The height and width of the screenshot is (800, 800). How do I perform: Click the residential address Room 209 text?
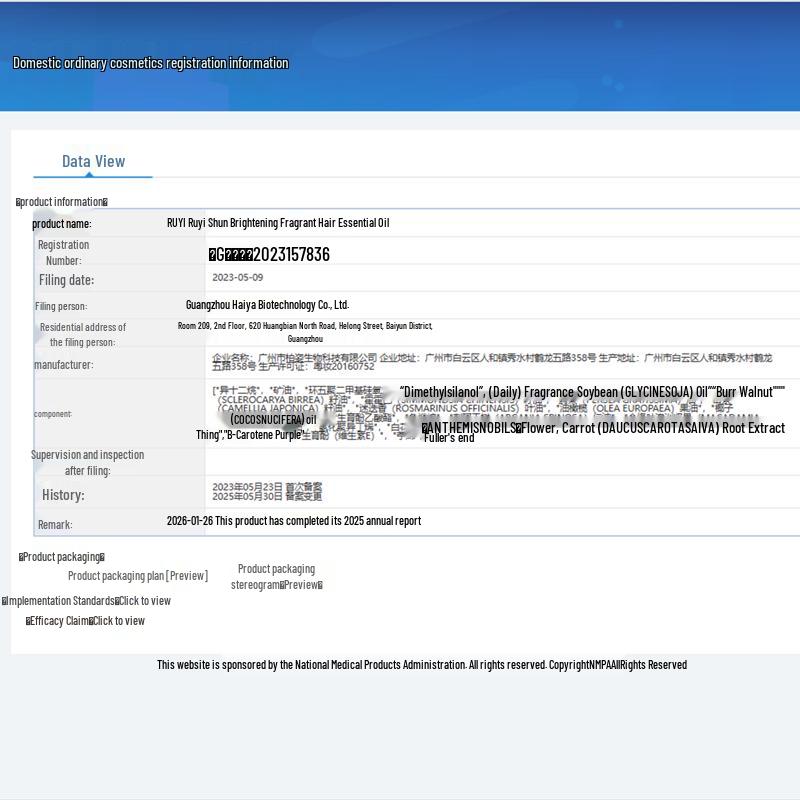tap(305, 326)
